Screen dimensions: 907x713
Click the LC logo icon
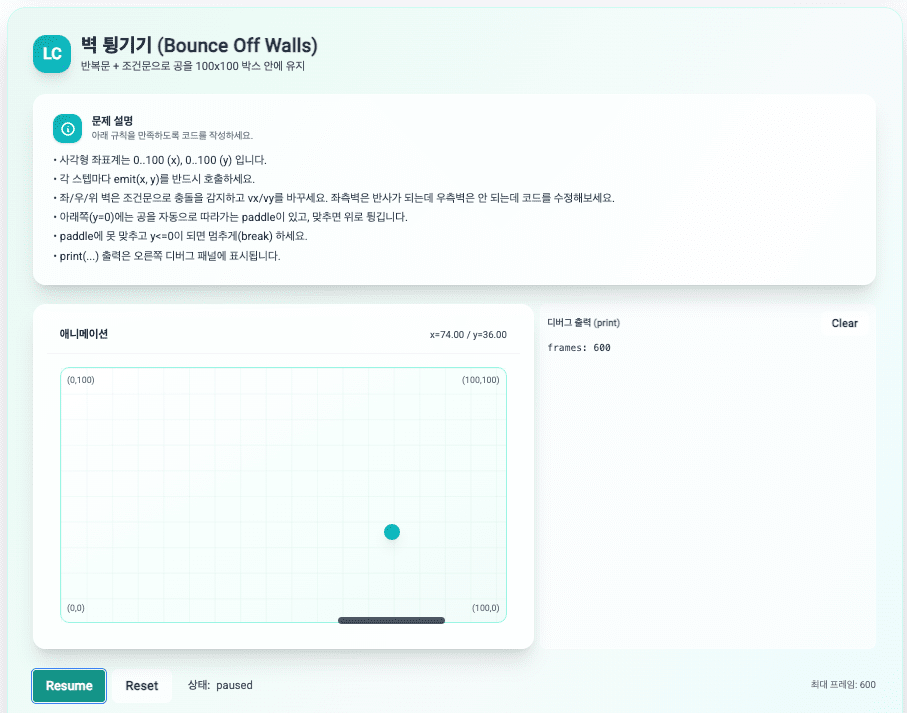point(52,54)
